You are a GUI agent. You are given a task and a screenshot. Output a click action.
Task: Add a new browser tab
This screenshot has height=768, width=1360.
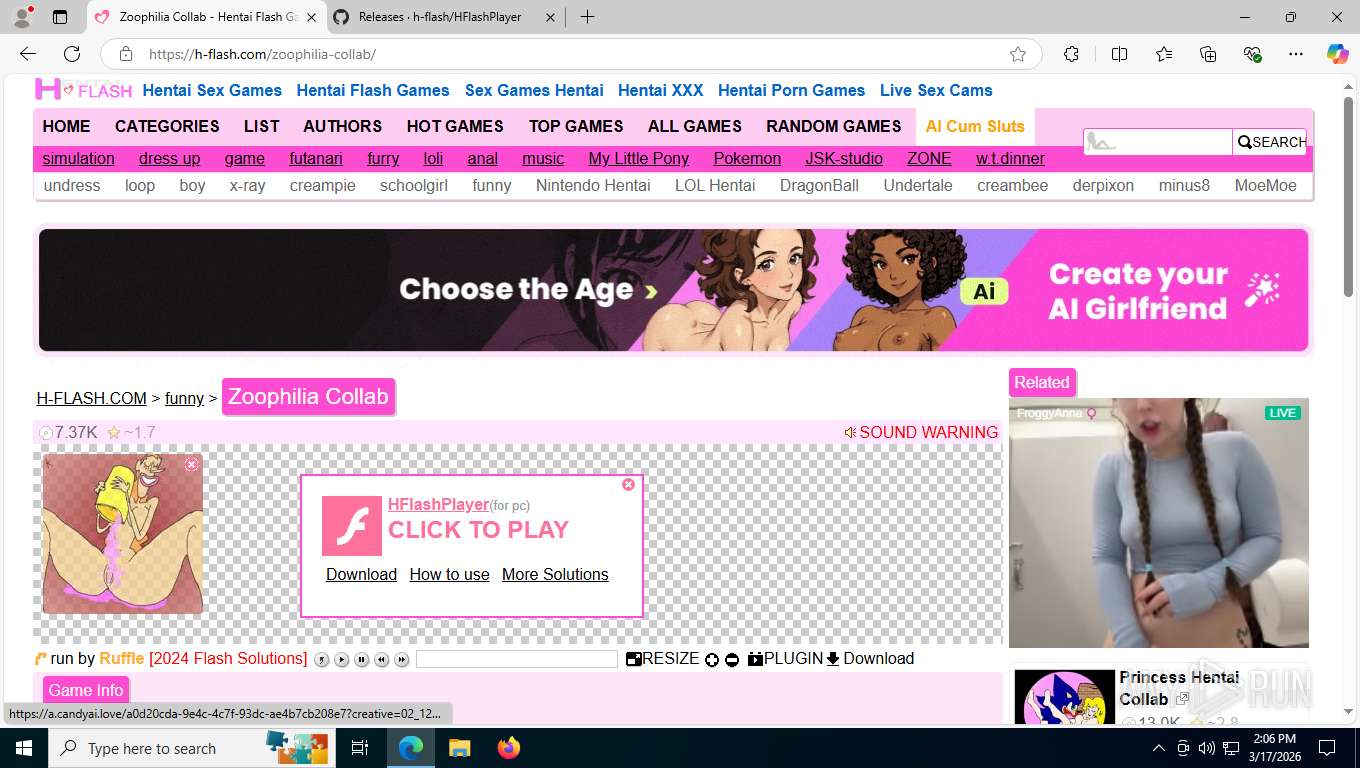coord(587,17)
